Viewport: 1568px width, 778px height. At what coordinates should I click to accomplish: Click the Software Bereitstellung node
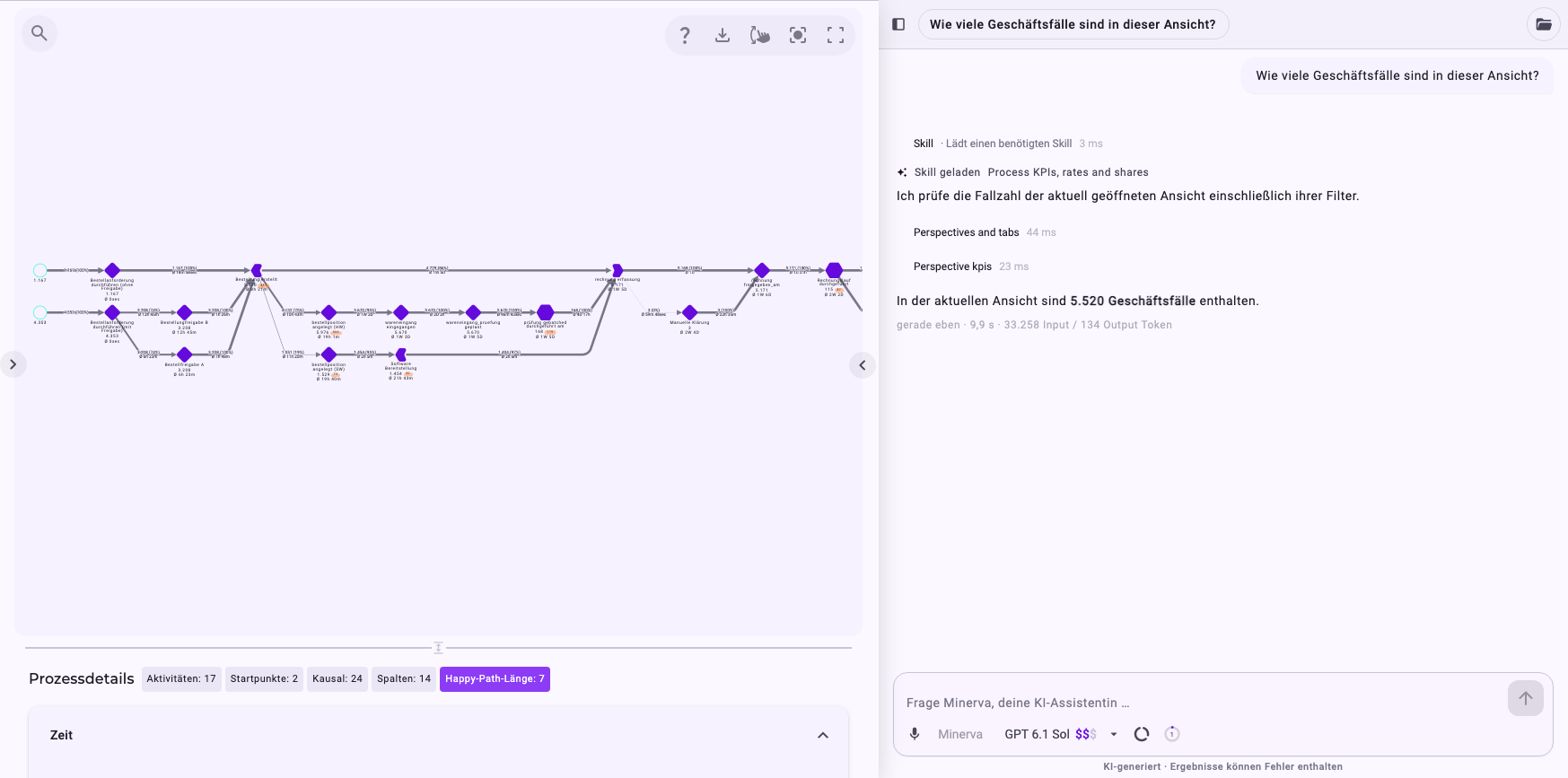tap(401, 354)
